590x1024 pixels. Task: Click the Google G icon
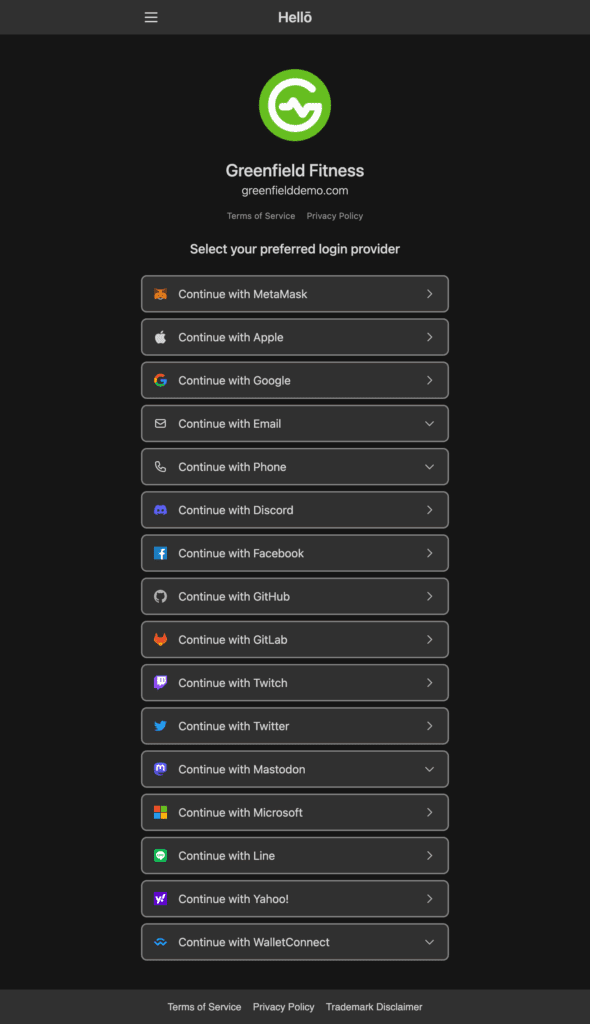tap(160, 380)
